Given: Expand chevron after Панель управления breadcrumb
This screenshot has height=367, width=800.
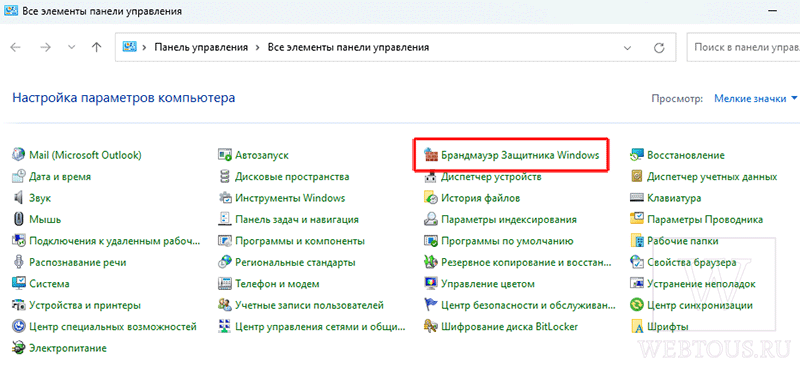Looking at the screenshot, I should pyautogui.click(x=257, y=47).
